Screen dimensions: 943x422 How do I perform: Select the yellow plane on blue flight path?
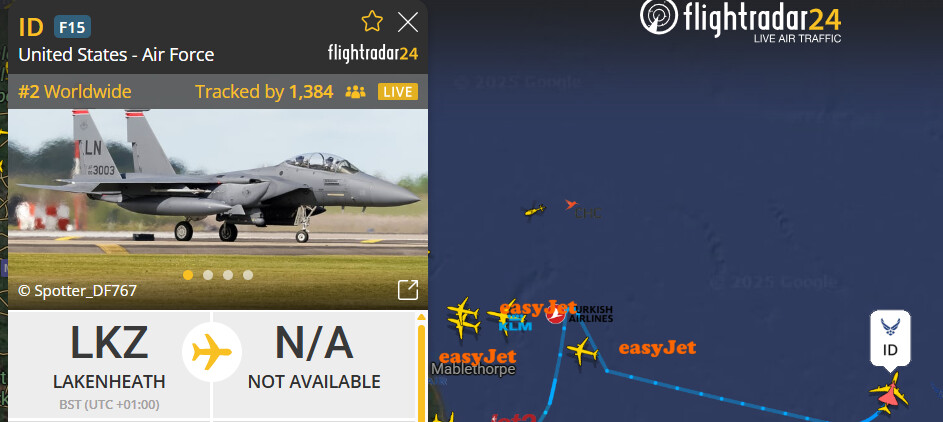click(582, 350)
